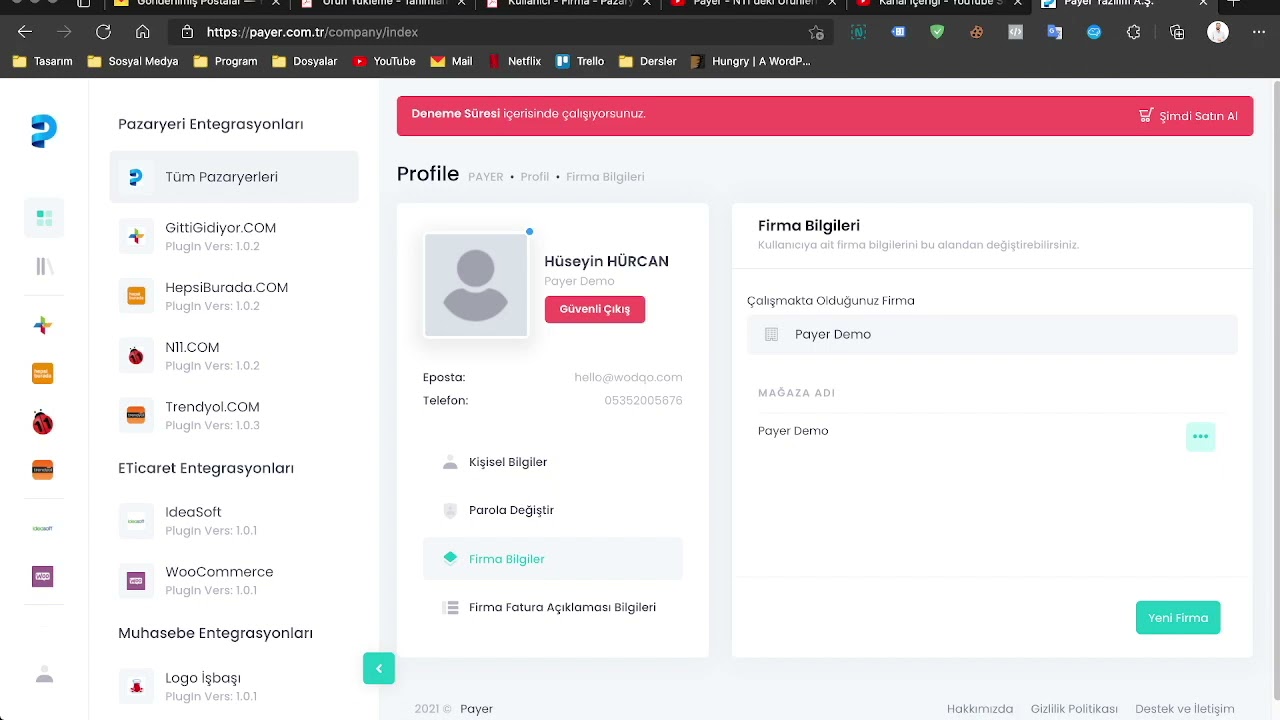Screen dimensions: 1280x720
Task: Open the Destek ve İletişim footer link
Action: point(1185,709)
